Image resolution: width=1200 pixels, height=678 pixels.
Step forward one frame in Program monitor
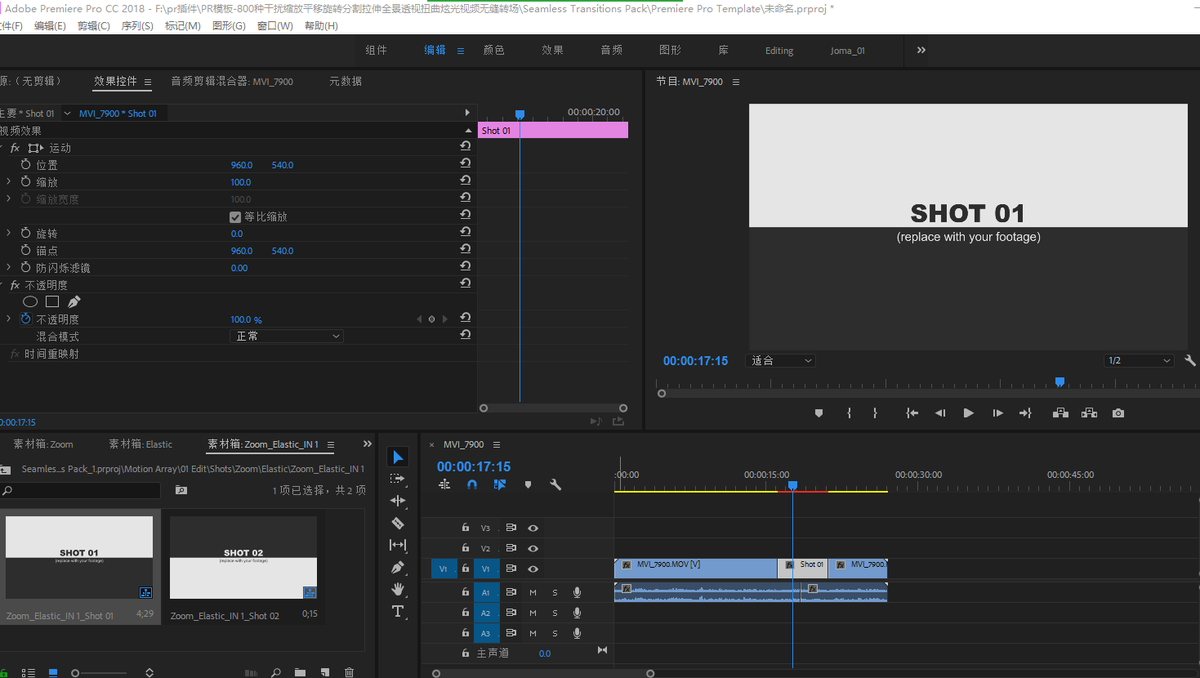997,413
